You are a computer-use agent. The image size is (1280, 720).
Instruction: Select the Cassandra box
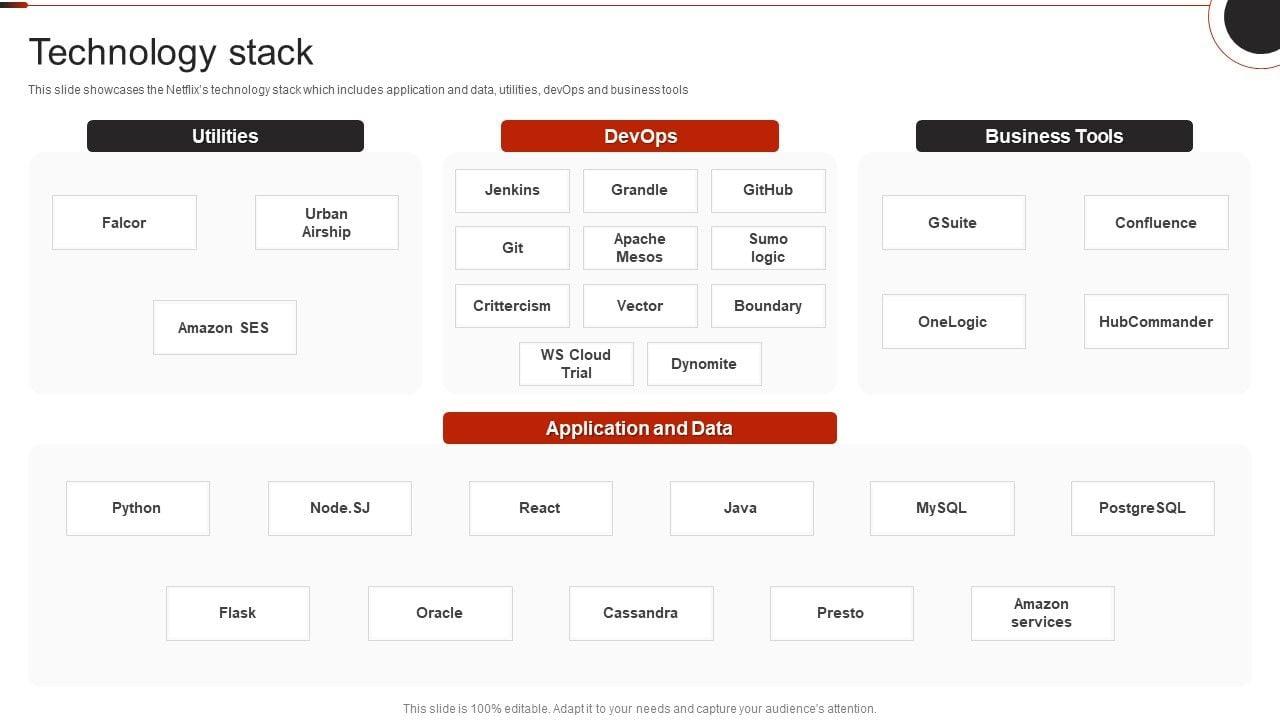[641, 613]
